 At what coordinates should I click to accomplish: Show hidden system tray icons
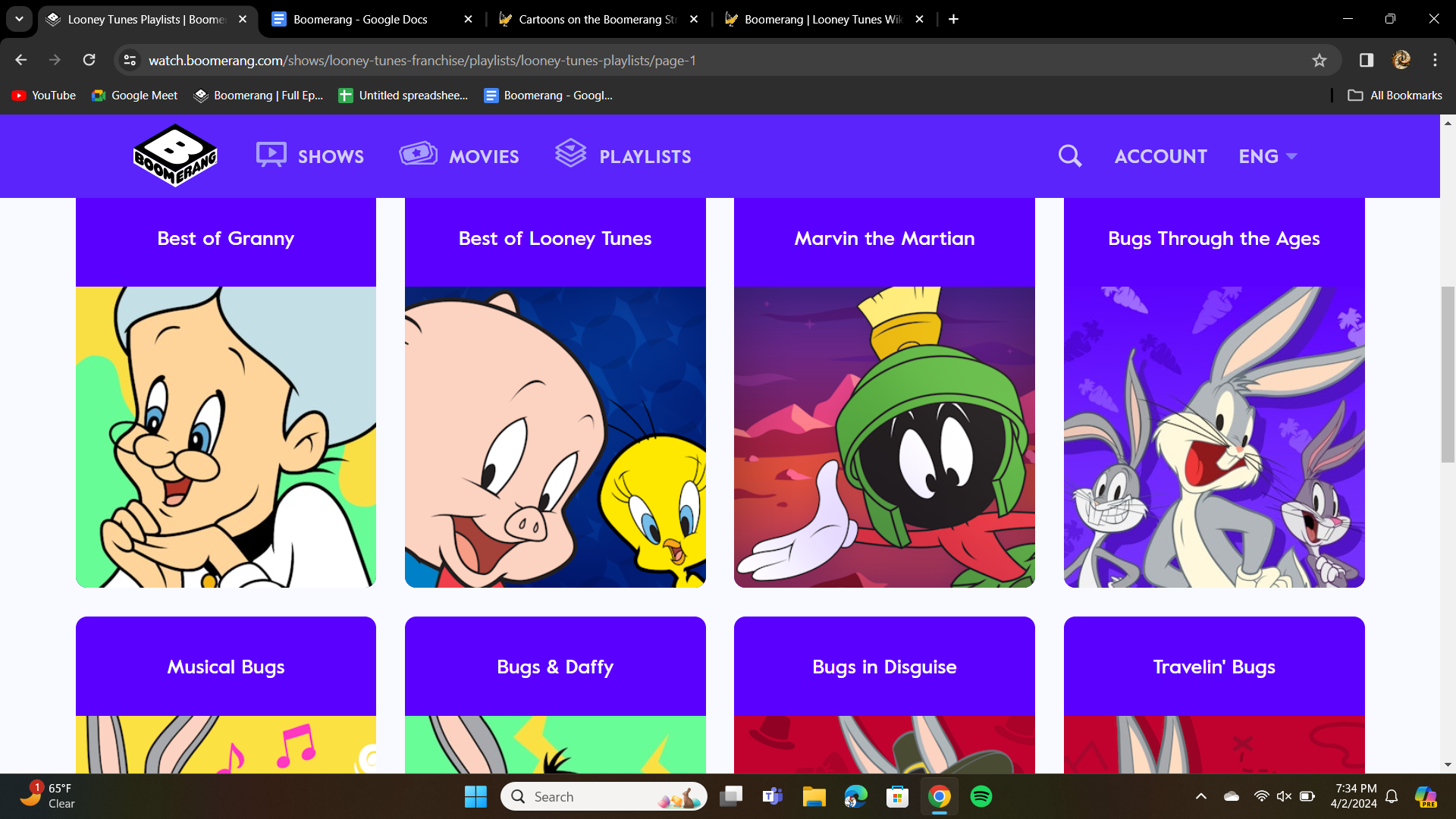(x=1201, y=796)
